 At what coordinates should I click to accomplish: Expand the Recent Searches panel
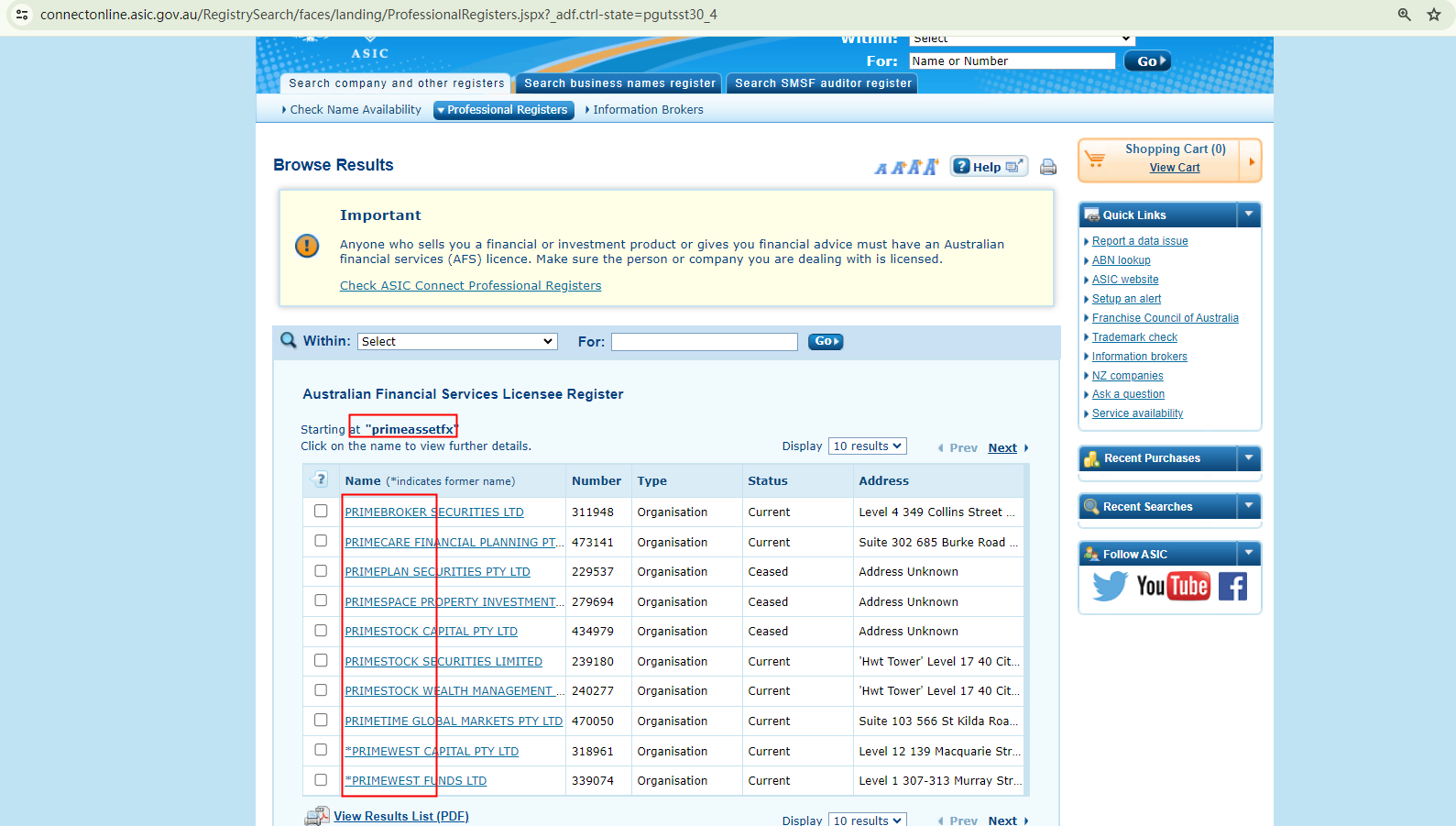[x=1249, y=506]
